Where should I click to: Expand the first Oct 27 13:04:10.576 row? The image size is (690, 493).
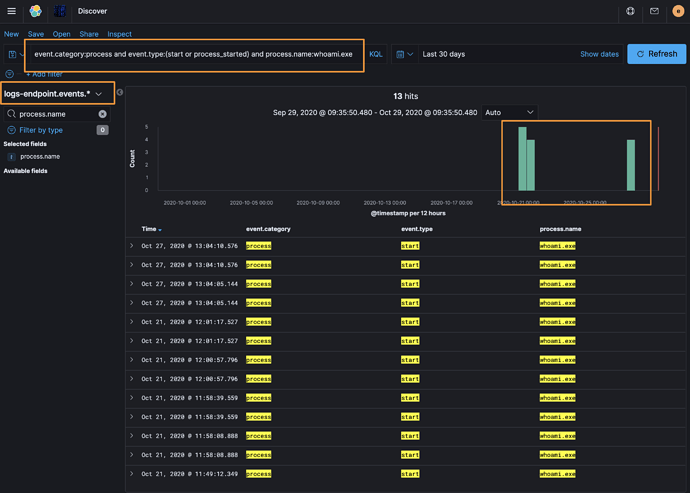coord(132,246)
